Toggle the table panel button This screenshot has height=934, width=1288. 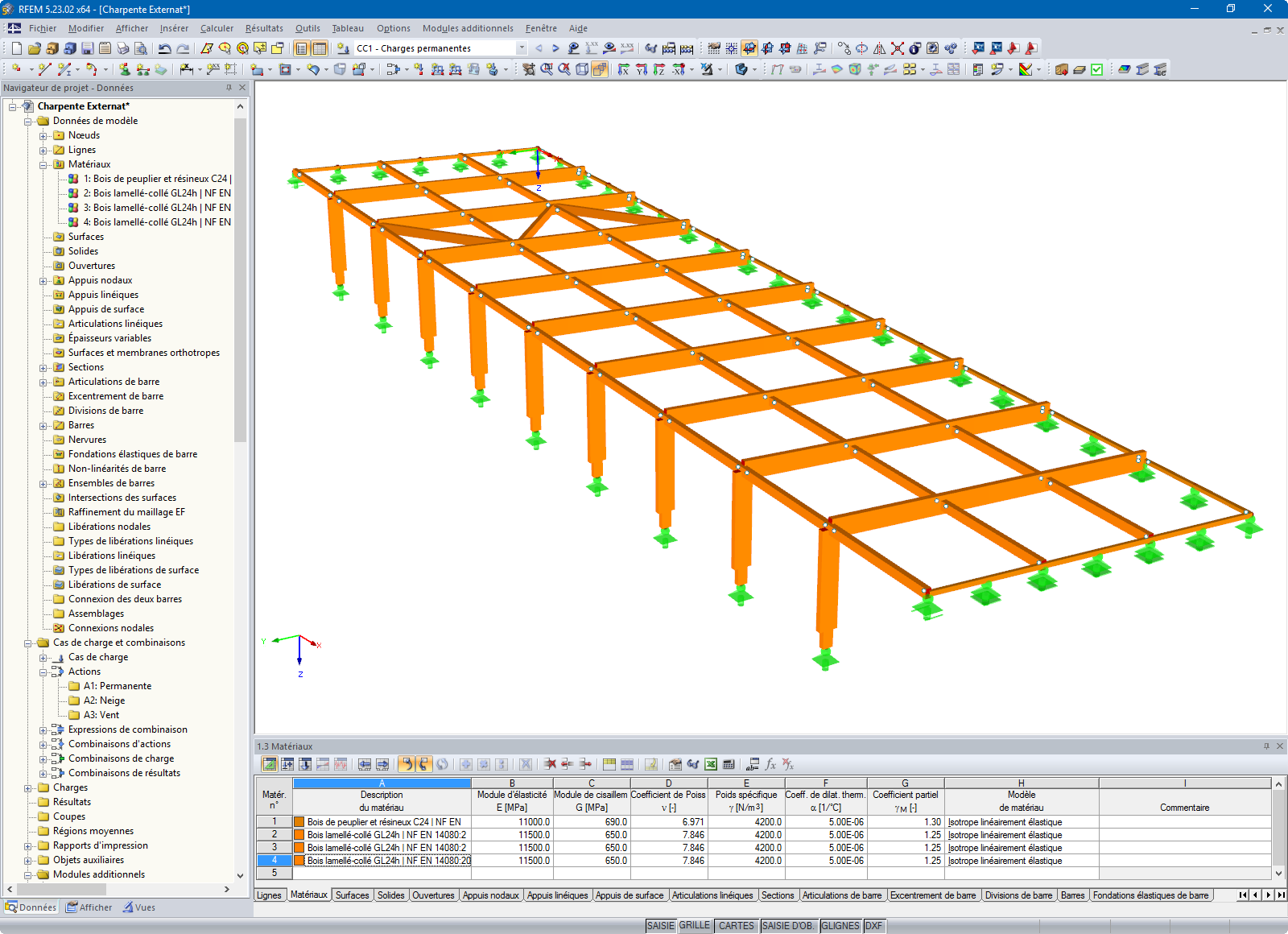tap(320, 48)
